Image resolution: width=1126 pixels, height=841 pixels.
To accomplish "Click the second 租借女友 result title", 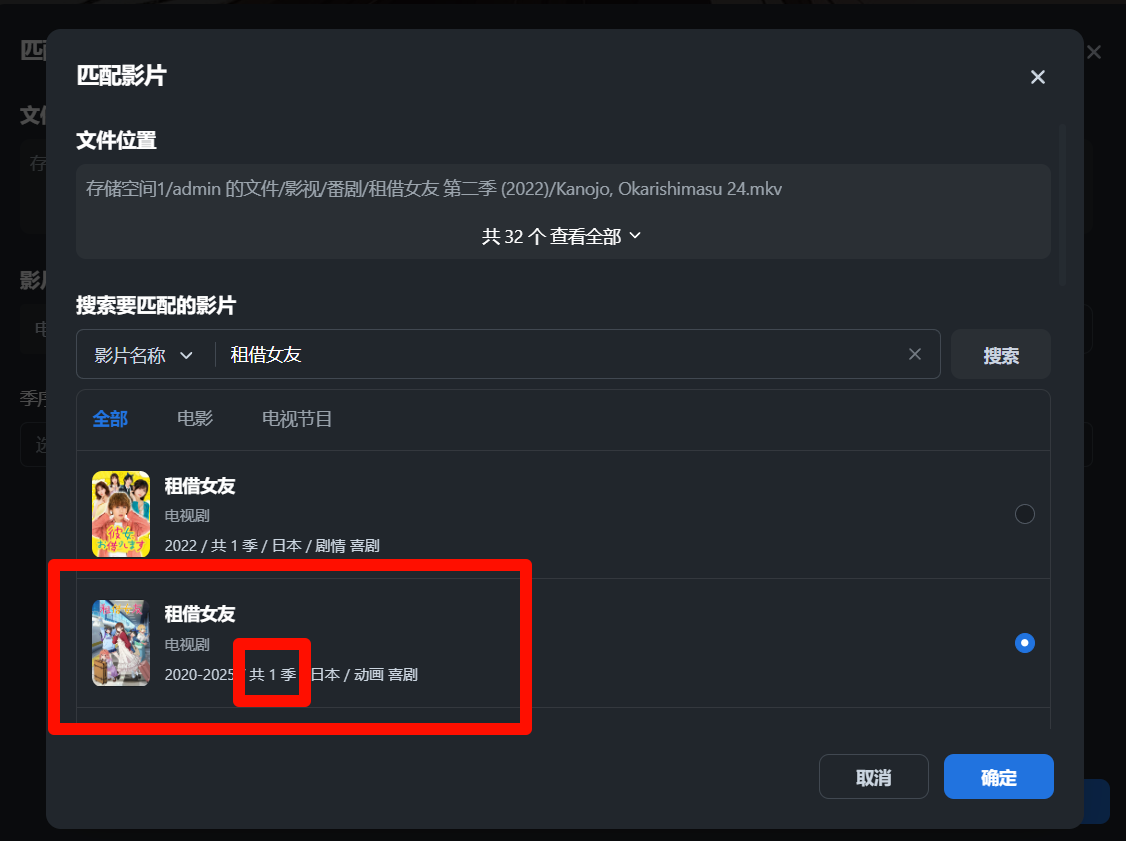I will pos(200,614).
